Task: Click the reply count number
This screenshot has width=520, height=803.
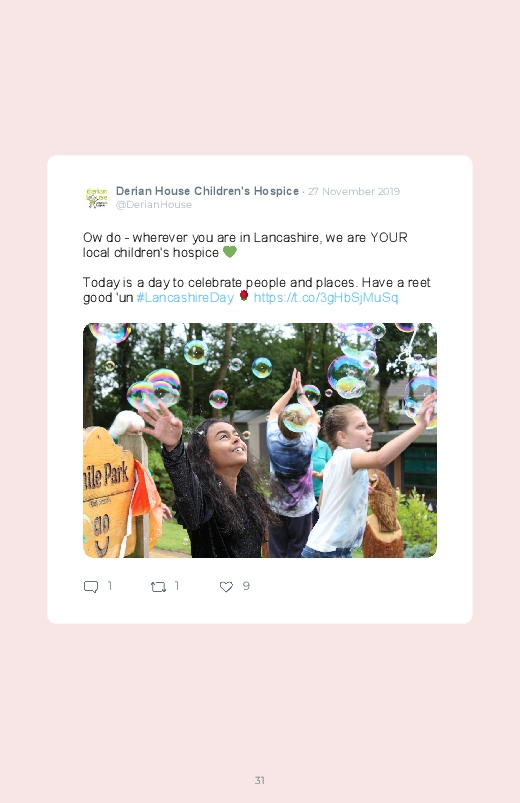Action: (x=110, y=586)
